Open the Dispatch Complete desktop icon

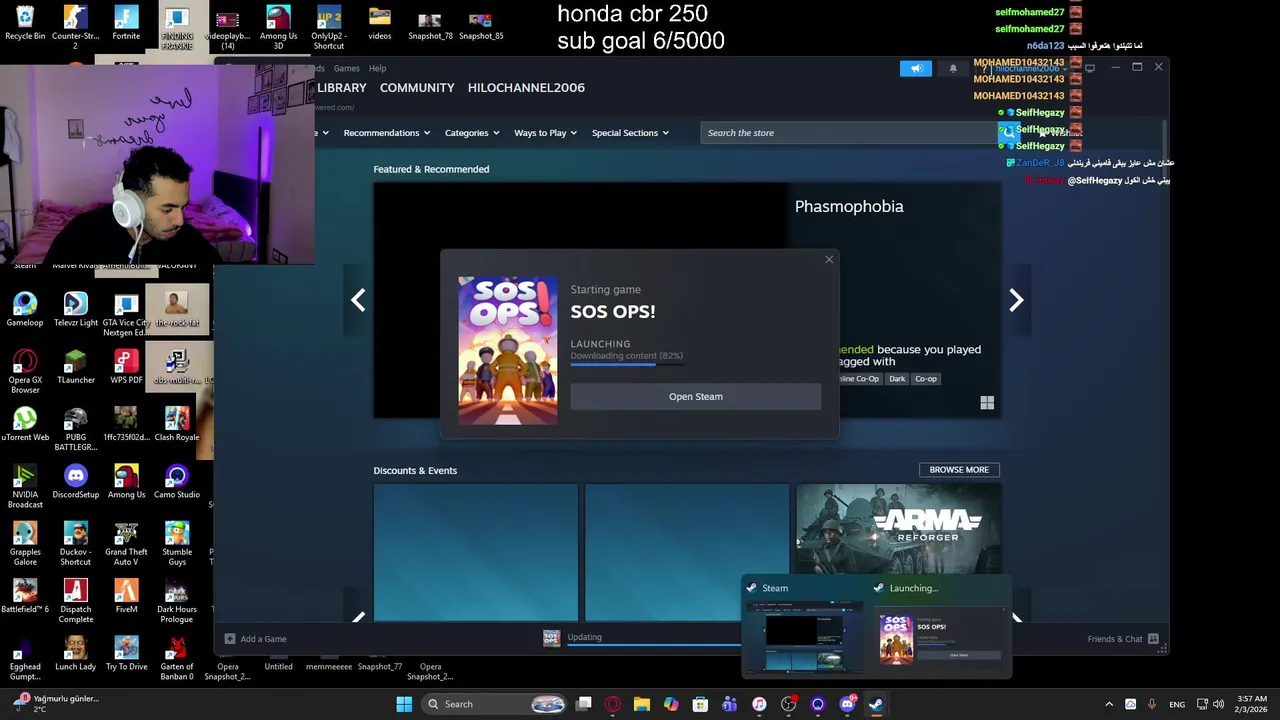76,601
